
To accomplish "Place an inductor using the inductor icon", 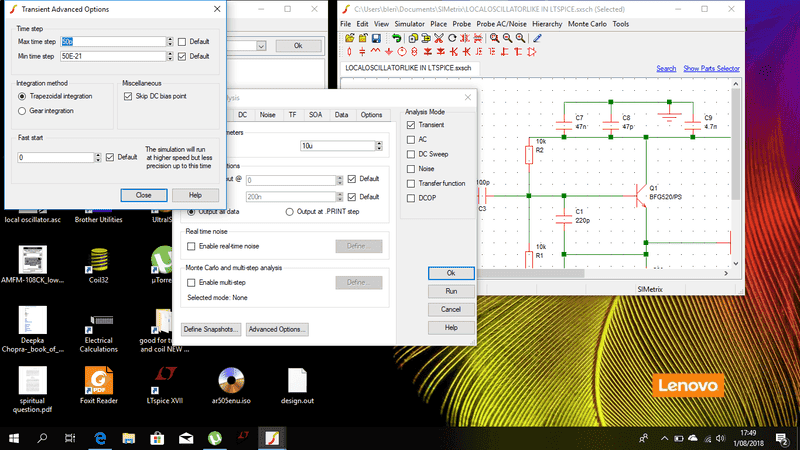I will click(376, 51).
